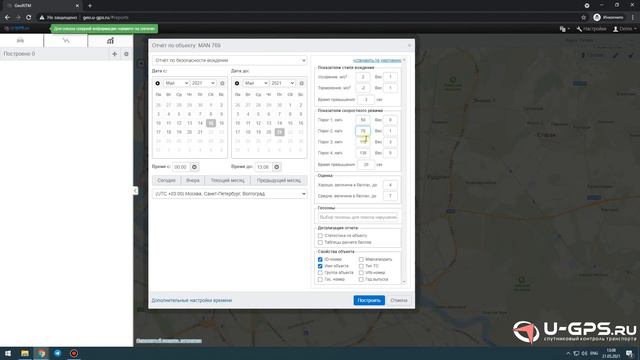
Task: Uncheck the 'Имя объекта' checkbox
Action: pos(320,266)
